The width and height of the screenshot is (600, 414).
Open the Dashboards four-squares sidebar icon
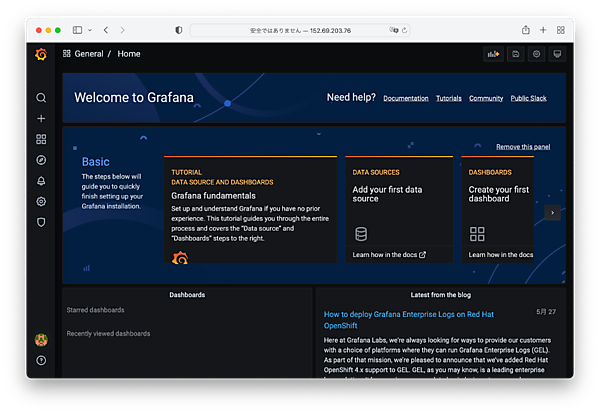[x=41, y=139]
